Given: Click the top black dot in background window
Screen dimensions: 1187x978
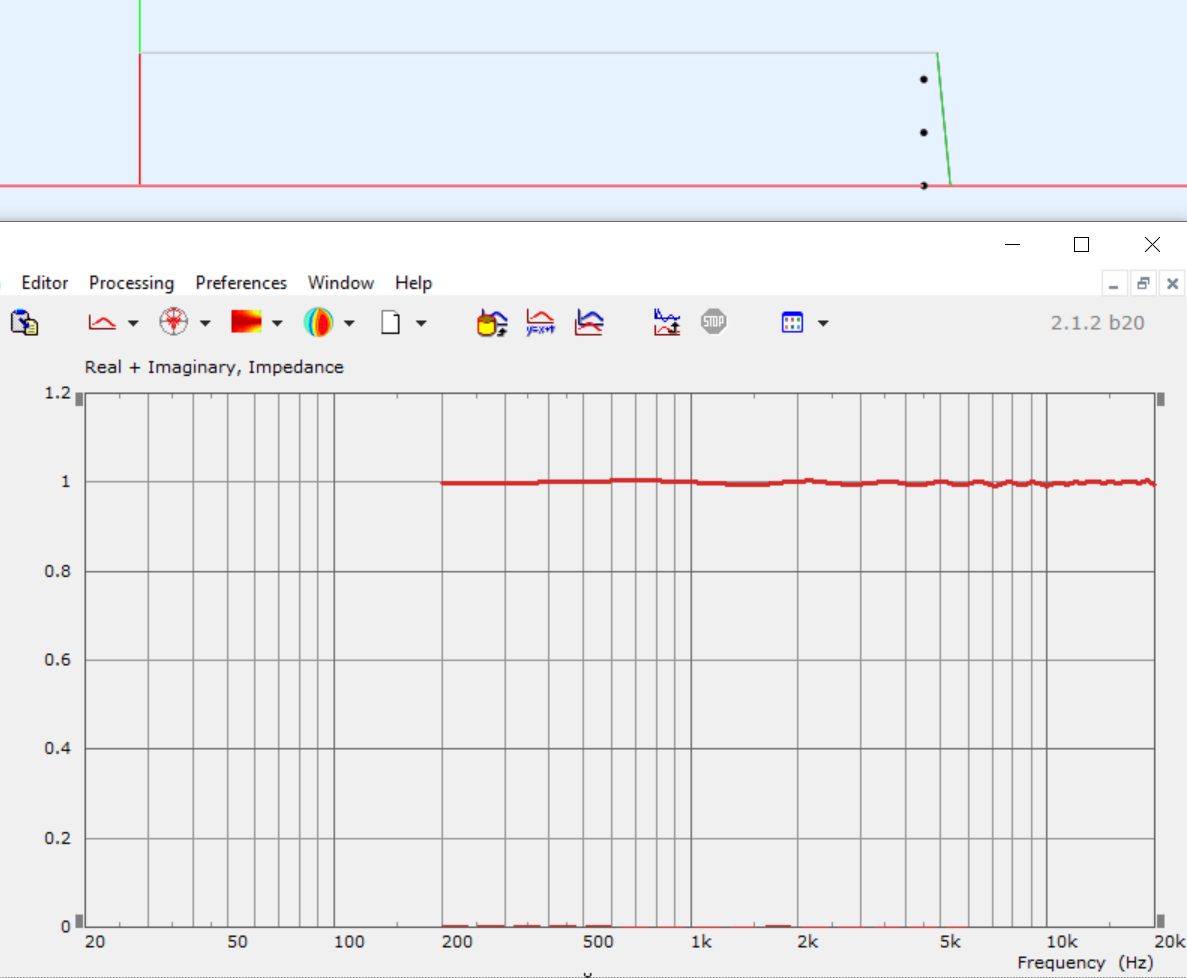Looking at the screenshot, I should point(924,79).
